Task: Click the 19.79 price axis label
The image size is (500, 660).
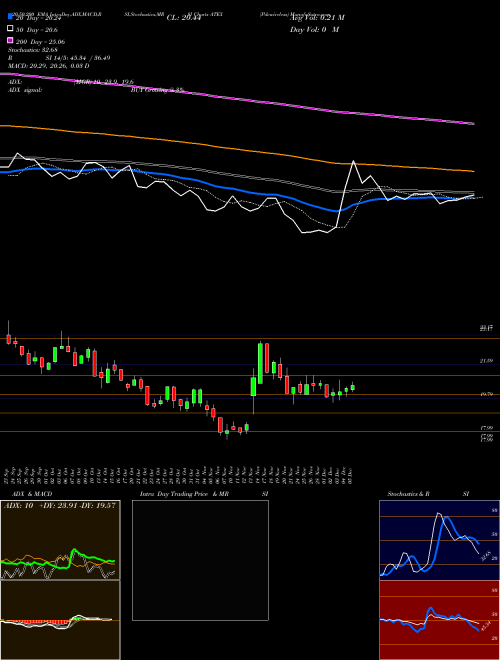Action: click(x=486, y=394)
